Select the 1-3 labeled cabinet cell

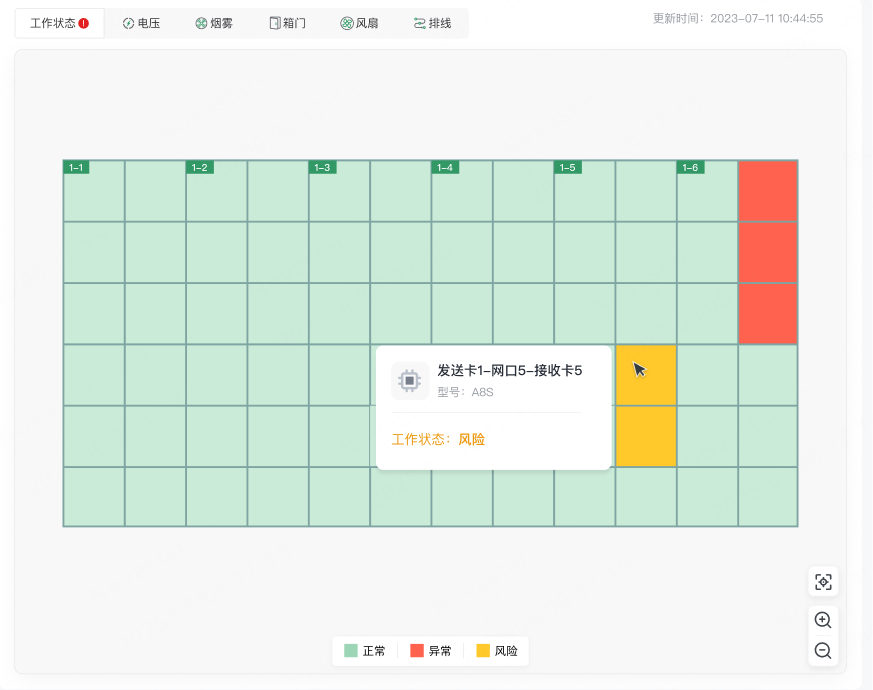click(339, 191)
